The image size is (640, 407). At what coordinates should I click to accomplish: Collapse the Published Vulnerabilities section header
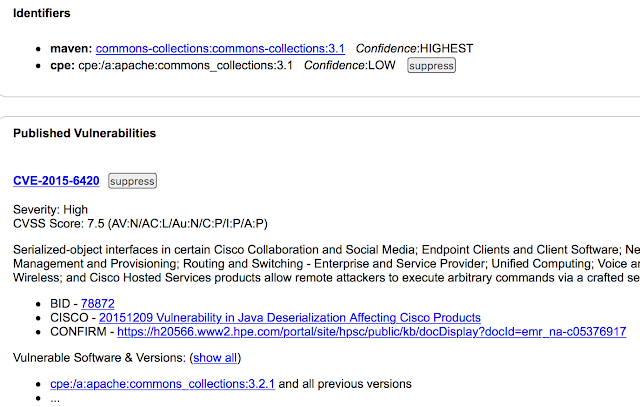click(x=84, y=133)
